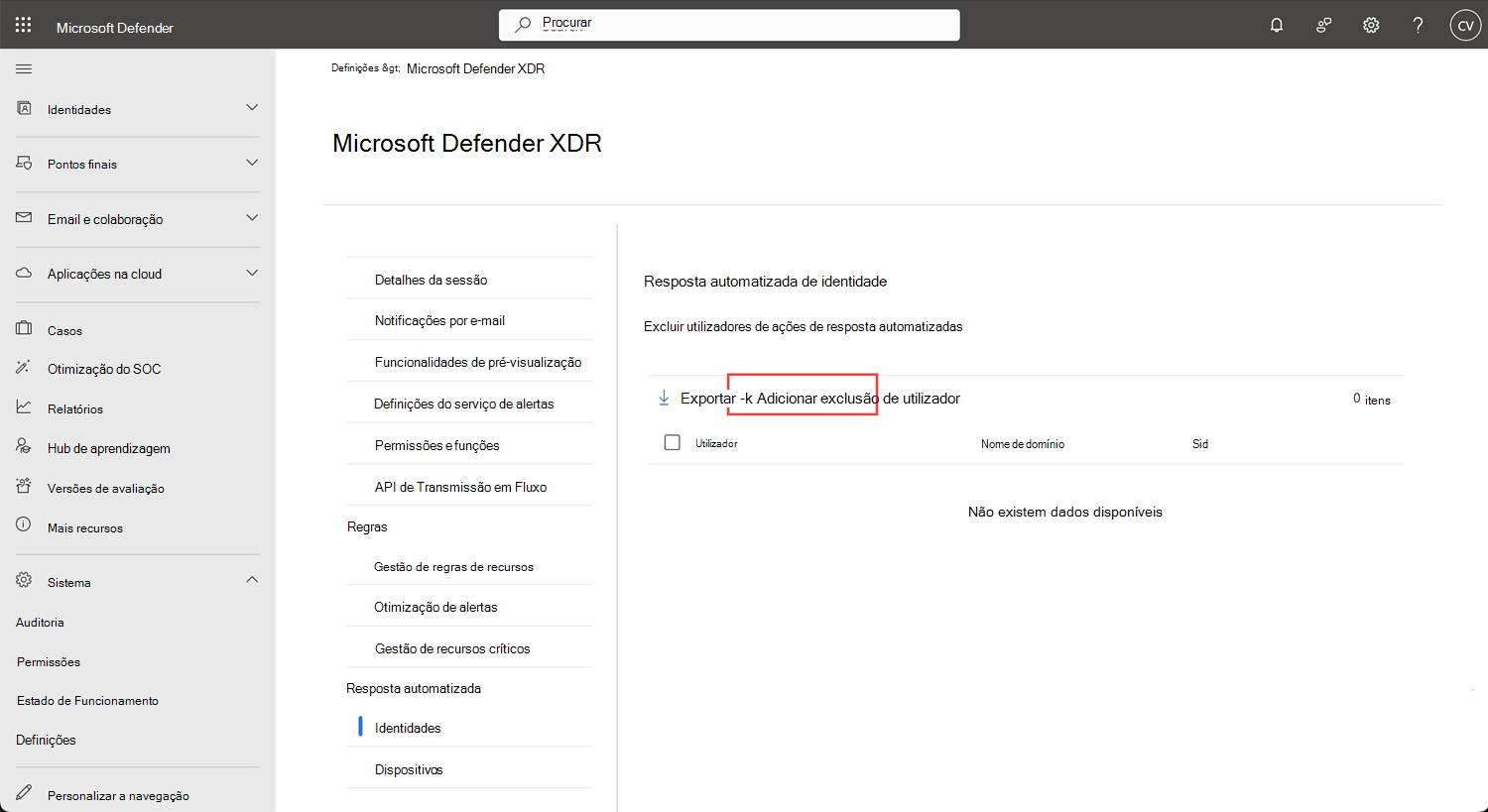The width and height of the screenshot is (1488, 812).
Task: Open Definições do serviço de alertas
Action: pyautogui.click(x=464, y=404)
